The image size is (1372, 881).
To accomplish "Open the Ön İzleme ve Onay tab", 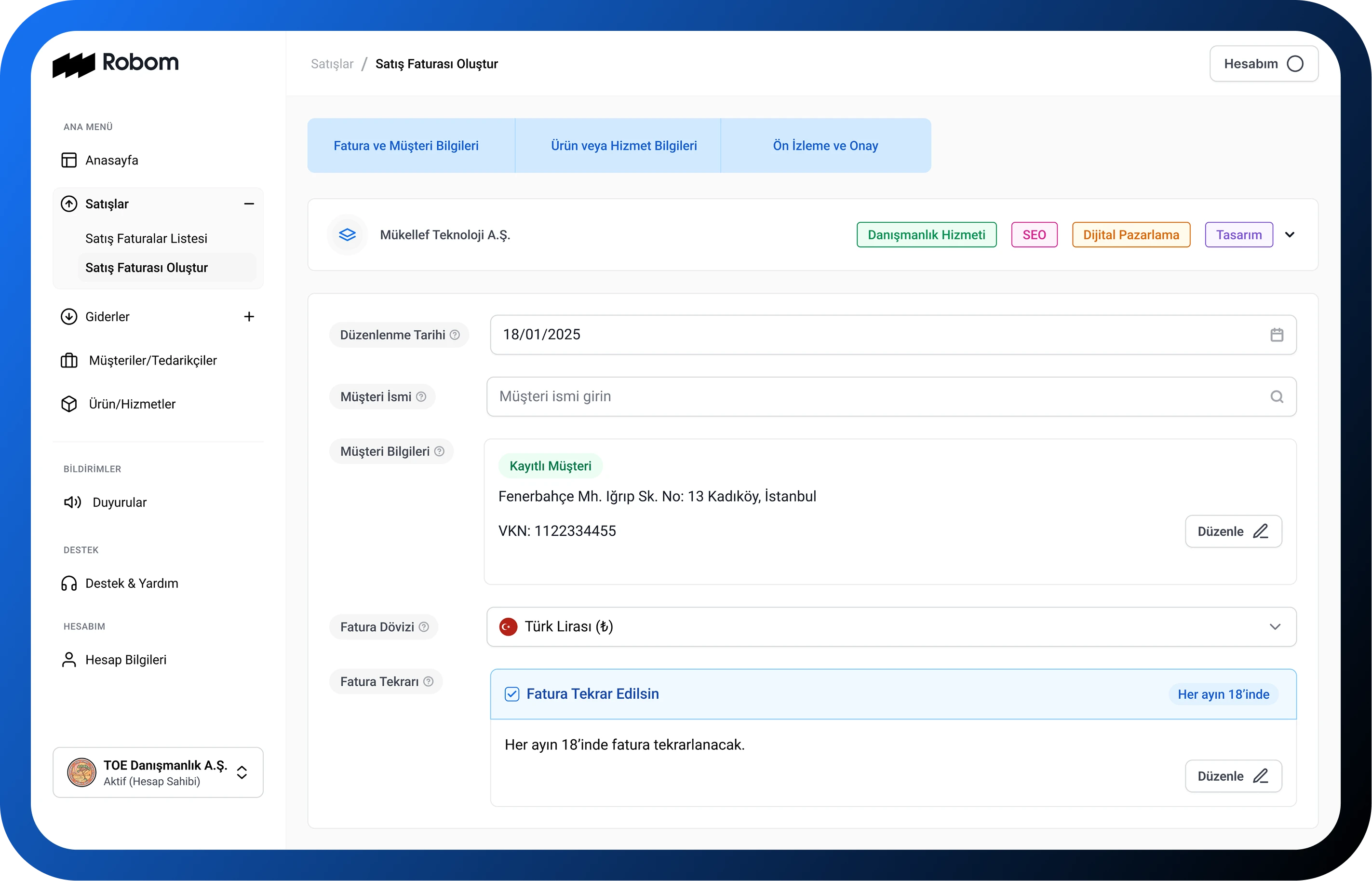I will [x=825, y=146].
